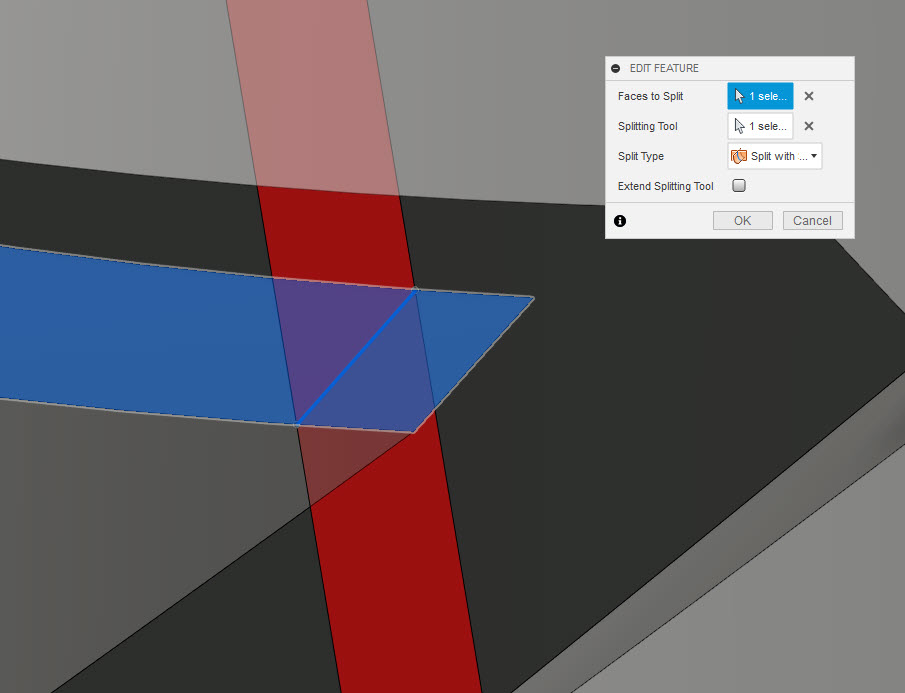Click the Faces to Split selection cursor icon
The height and width of the screenshot is (693, 905).
[x=742, y=96]
